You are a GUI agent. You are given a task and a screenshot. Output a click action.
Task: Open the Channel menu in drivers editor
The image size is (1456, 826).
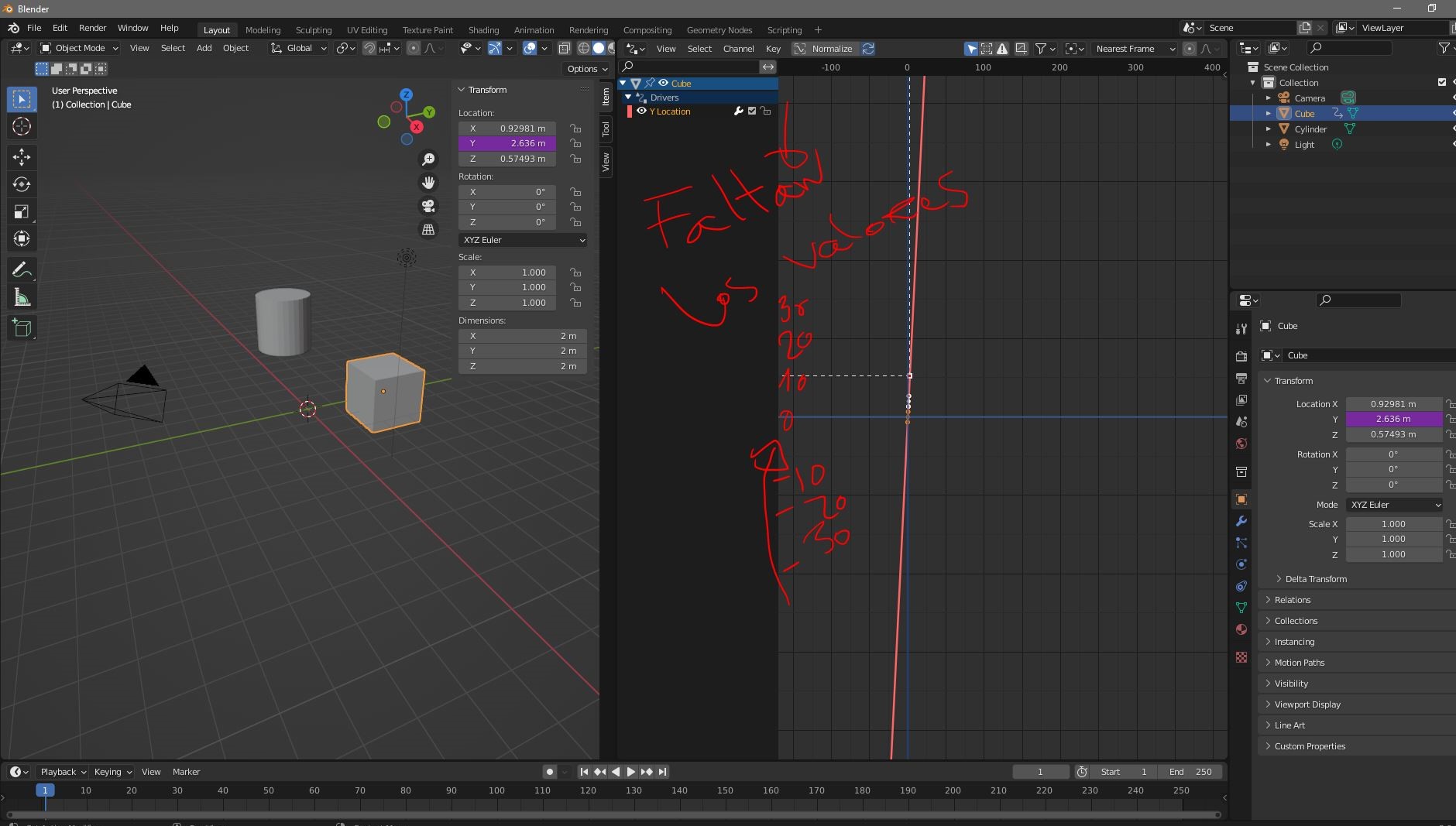738,49
